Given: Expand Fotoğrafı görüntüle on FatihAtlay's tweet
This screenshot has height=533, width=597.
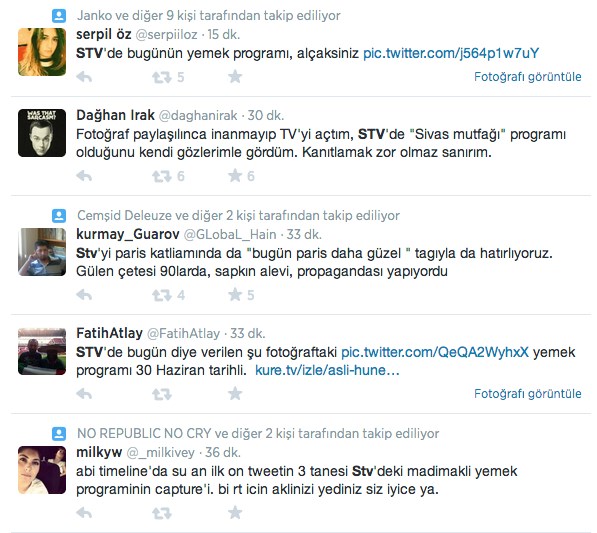Looking at the screenshot, I should click(527, 394).
